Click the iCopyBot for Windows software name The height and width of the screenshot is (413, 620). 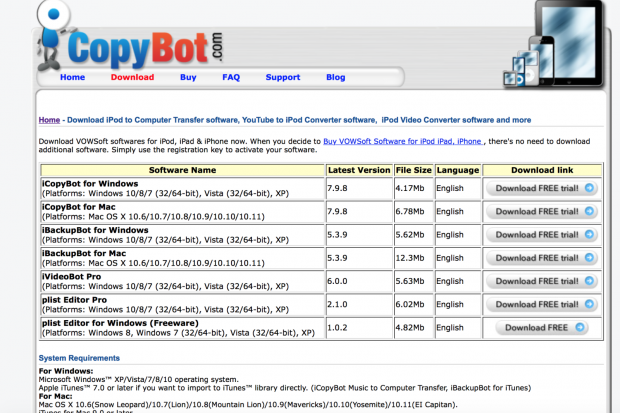click(x=88, y=182)
